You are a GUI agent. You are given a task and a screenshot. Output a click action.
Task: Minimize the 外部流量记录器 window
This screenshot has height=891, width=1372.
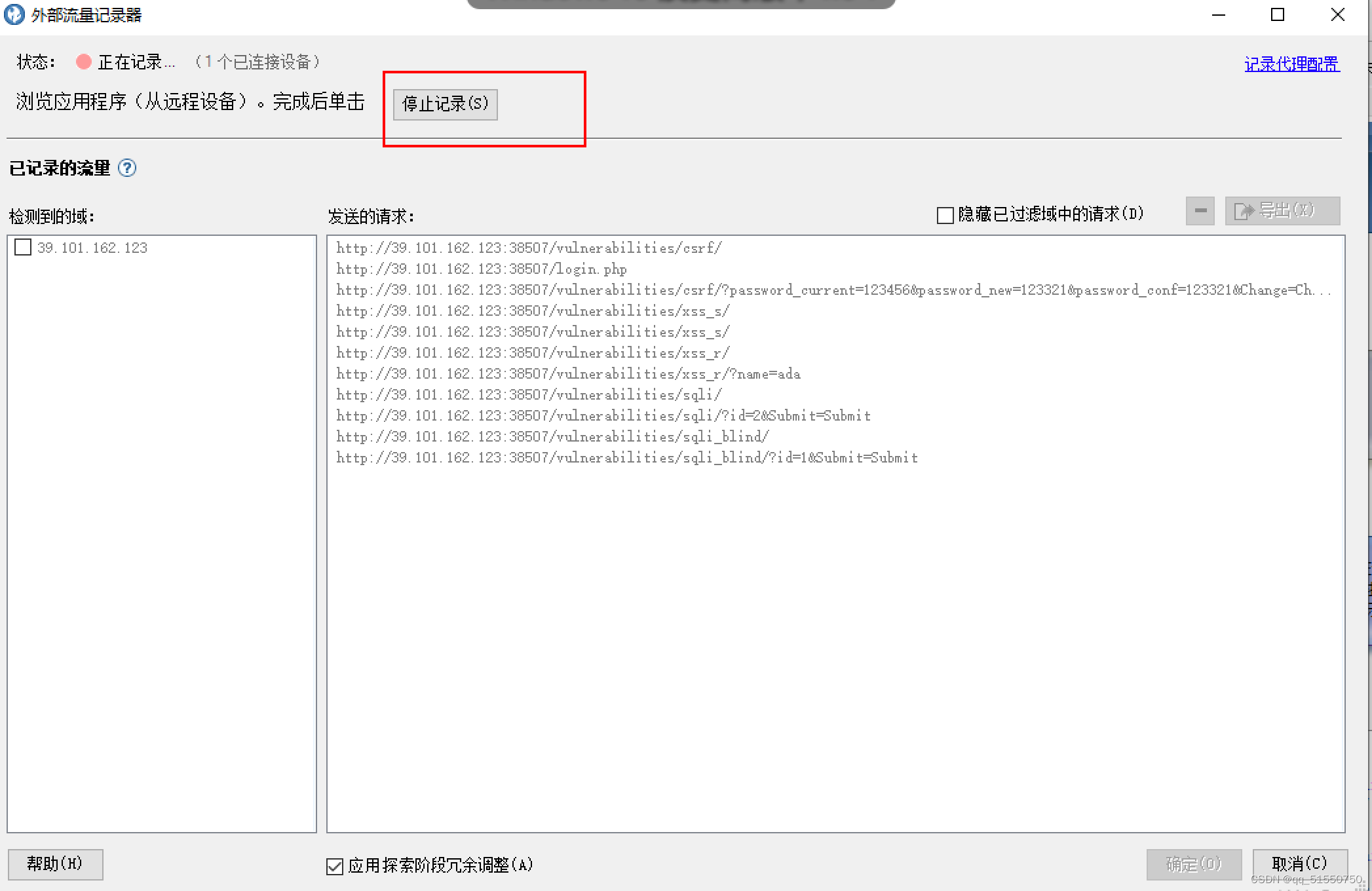[1218, 15]
